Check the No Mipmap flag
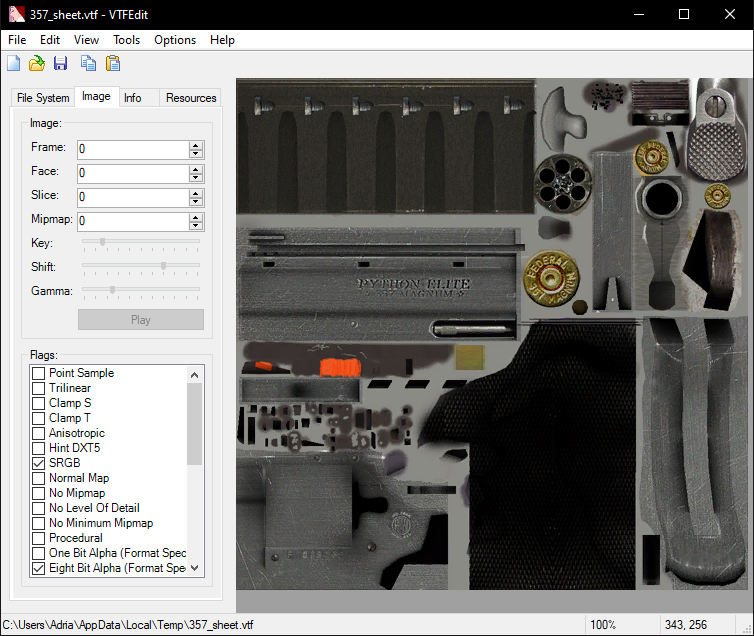754x636 pixels. coord(38,493)
